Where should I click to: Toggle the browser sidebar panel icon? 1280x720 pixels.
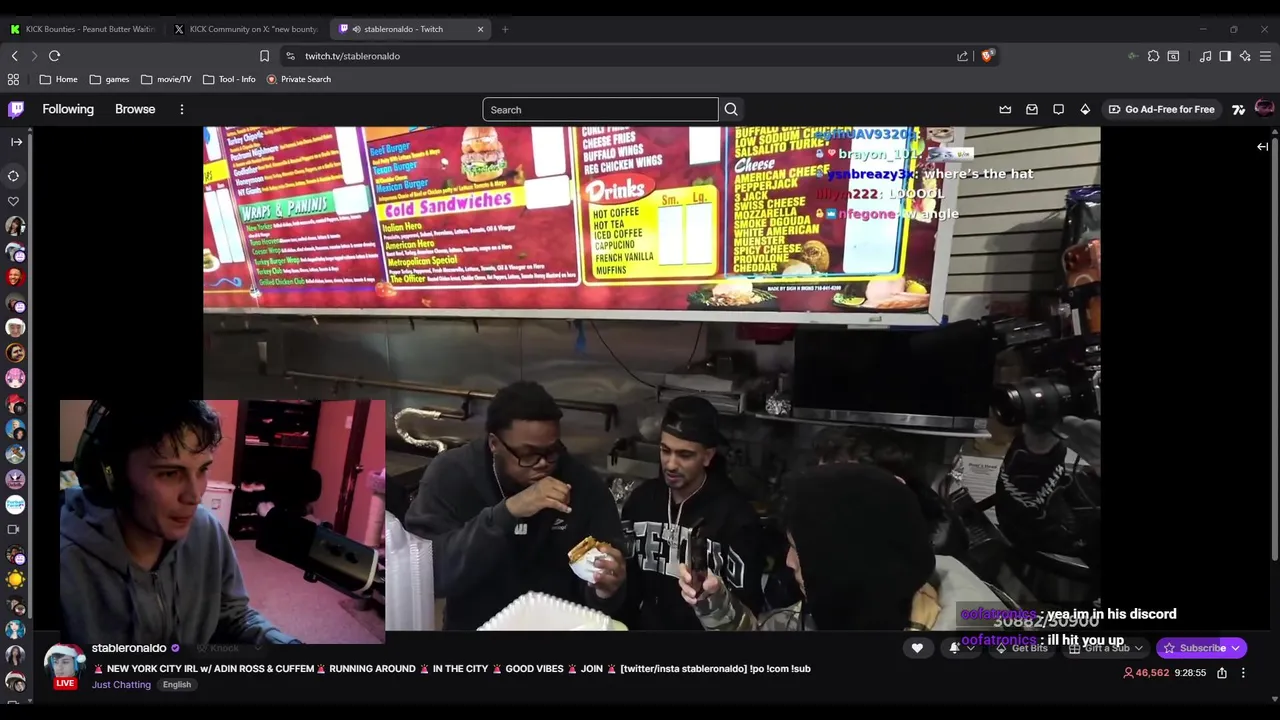pyautogui.click(x=1225, y=56)
